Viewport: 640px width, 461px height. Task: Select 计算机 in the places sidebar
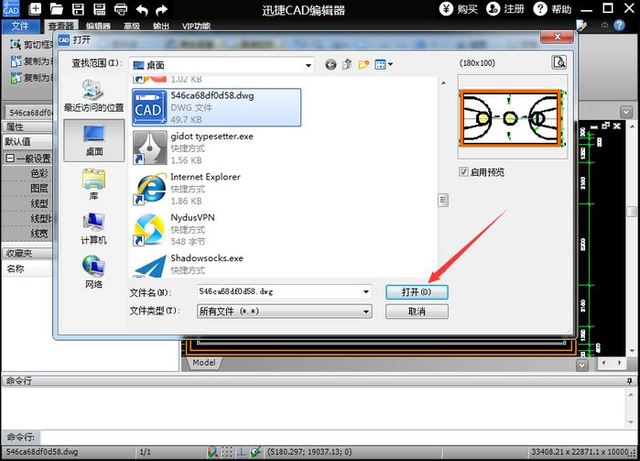click(94, 228)
